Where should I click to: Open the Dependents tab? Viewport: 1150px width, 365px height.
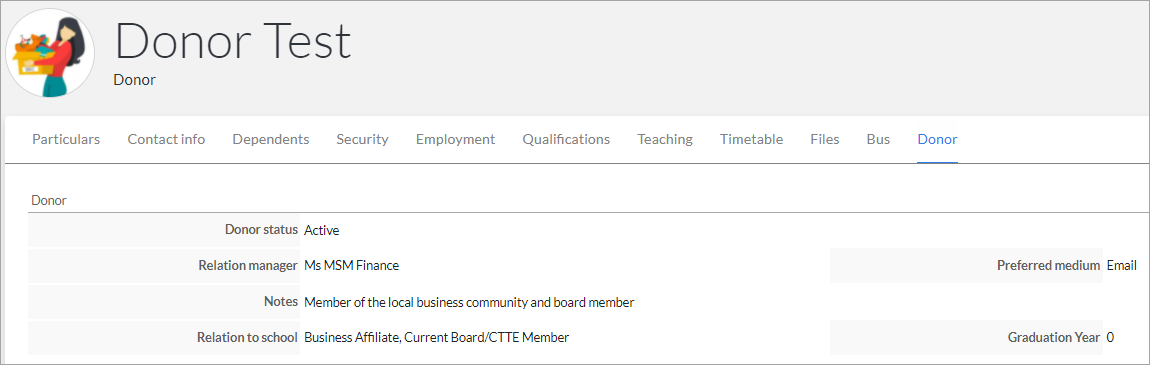click(271, 139)
